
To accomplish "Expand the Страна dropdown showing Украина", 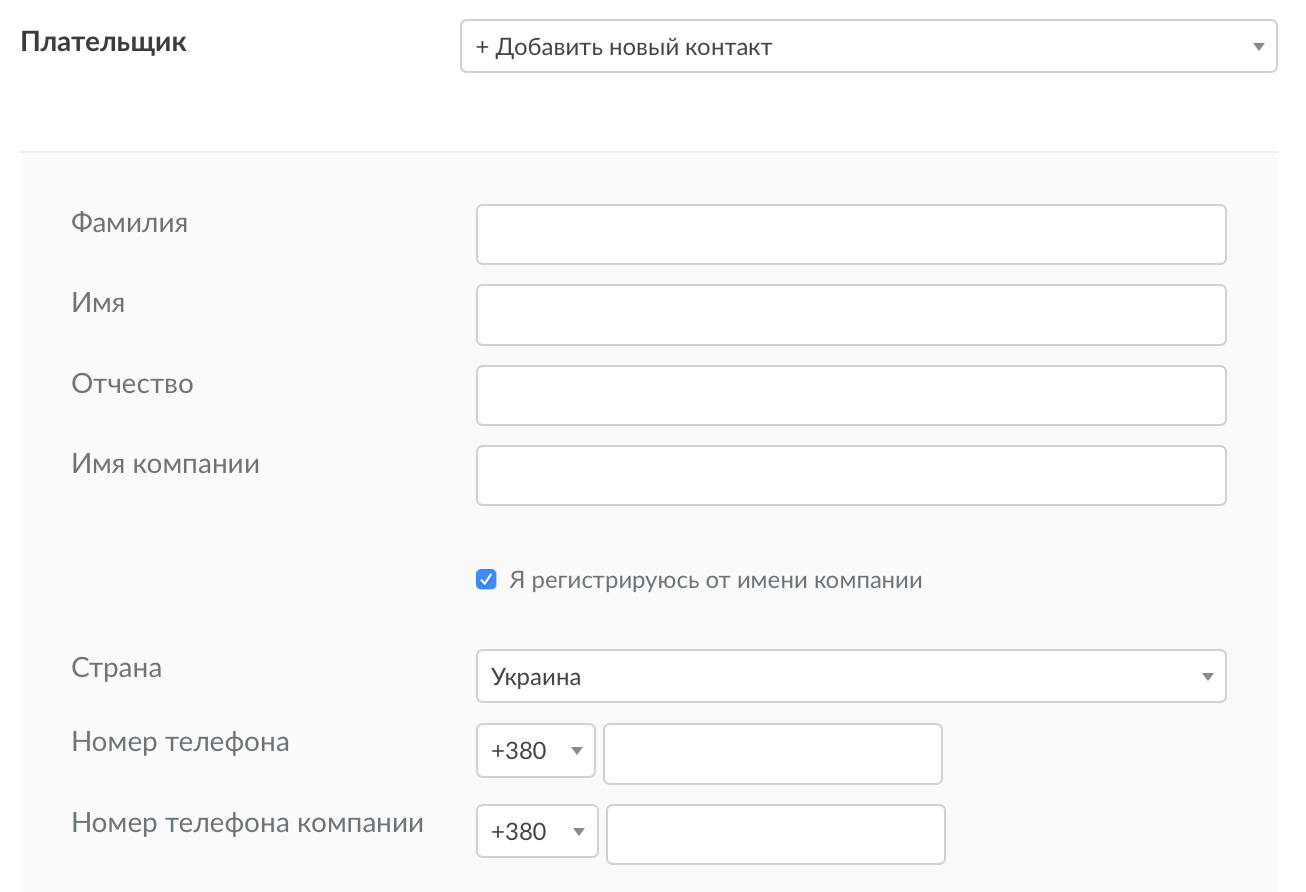I will pos(851,677).
